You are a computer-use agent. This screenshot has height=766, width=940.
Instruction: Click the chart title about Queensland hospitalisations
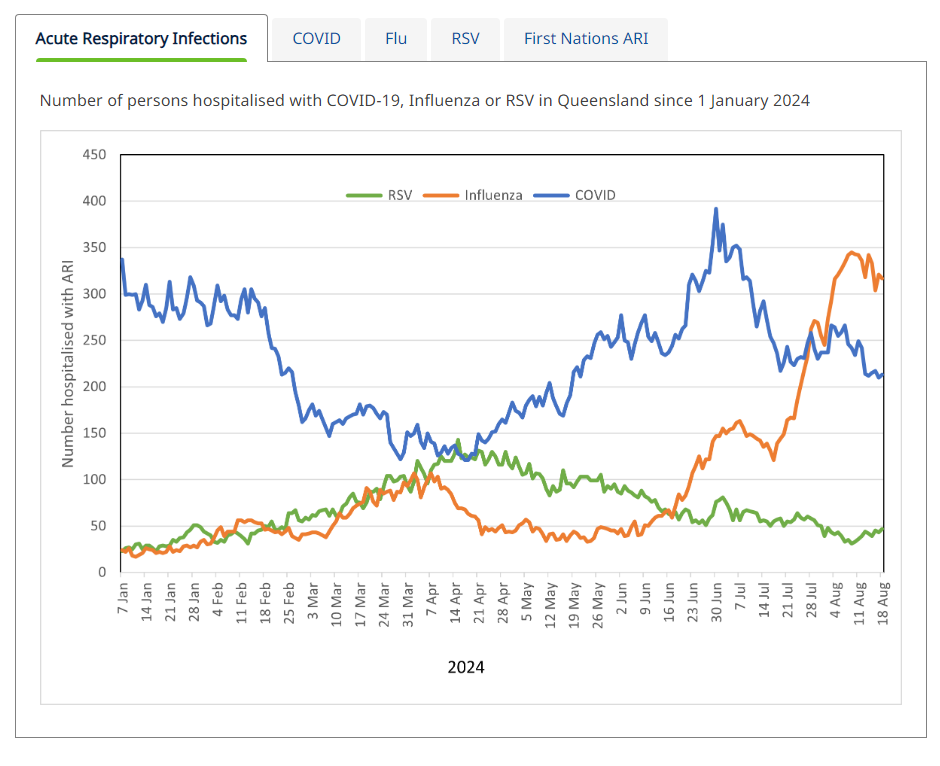tap(424, 101)
